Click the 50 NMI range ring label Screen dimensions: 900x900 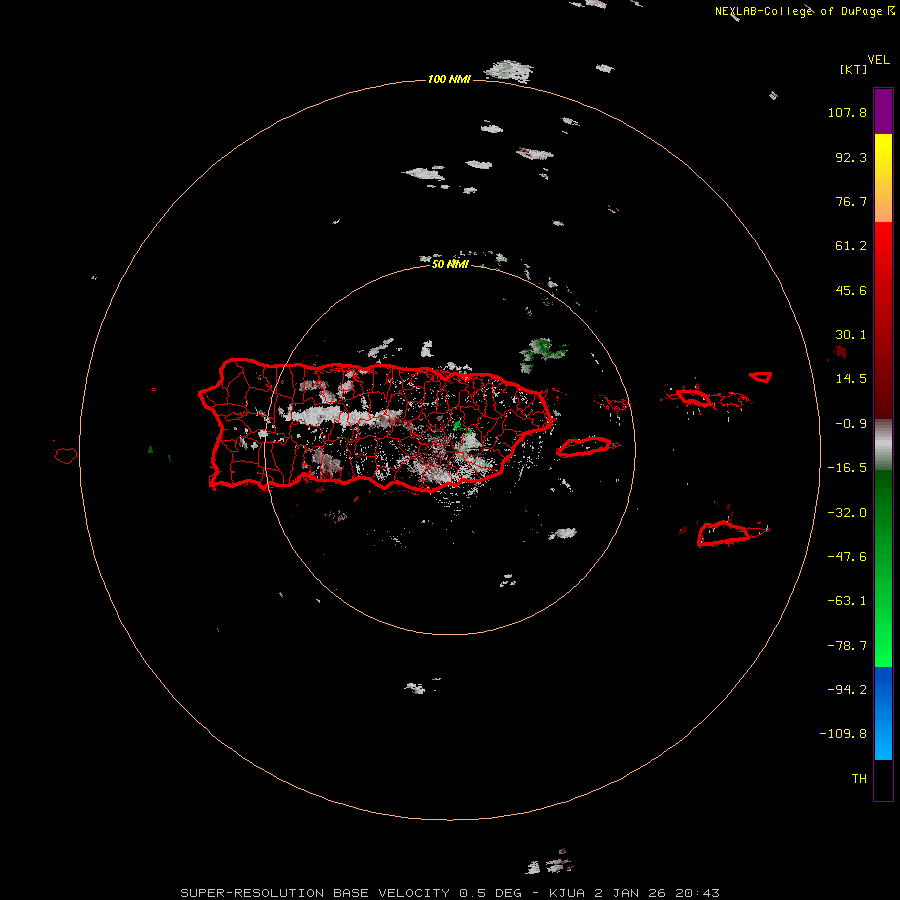pyautogui.click(x=450, y=264)
